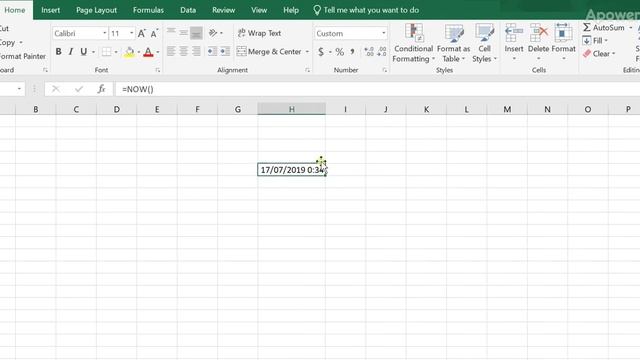Open the Fill Color dropdown arrow

pyautogui.click(x=139, y=52)
